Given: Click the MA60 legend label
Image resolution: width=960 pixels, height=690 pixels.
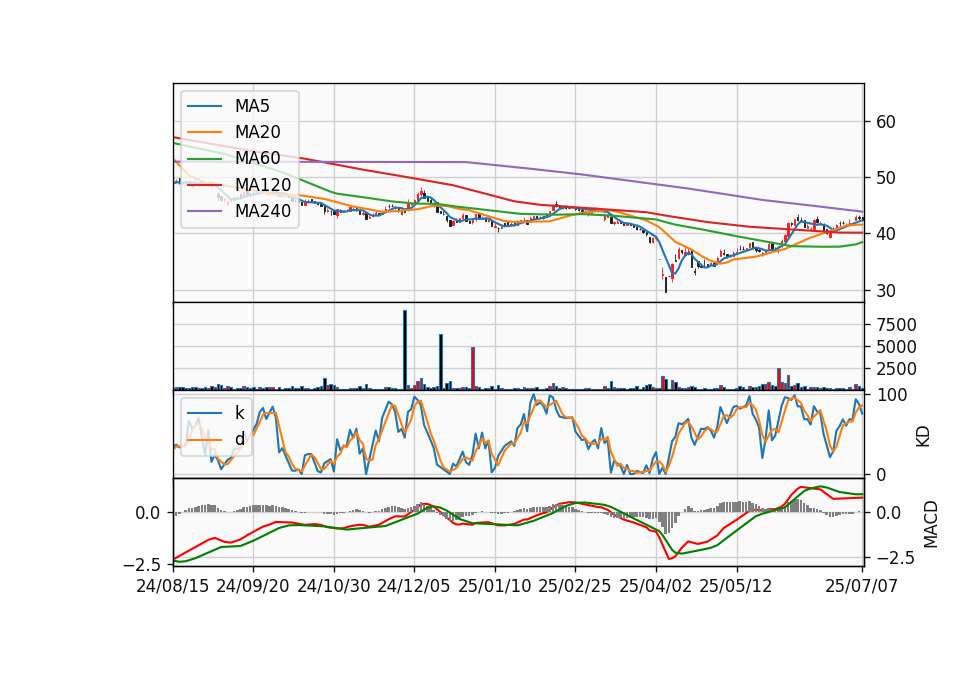Looking at the screenshot, I should [x=257, y=159].
